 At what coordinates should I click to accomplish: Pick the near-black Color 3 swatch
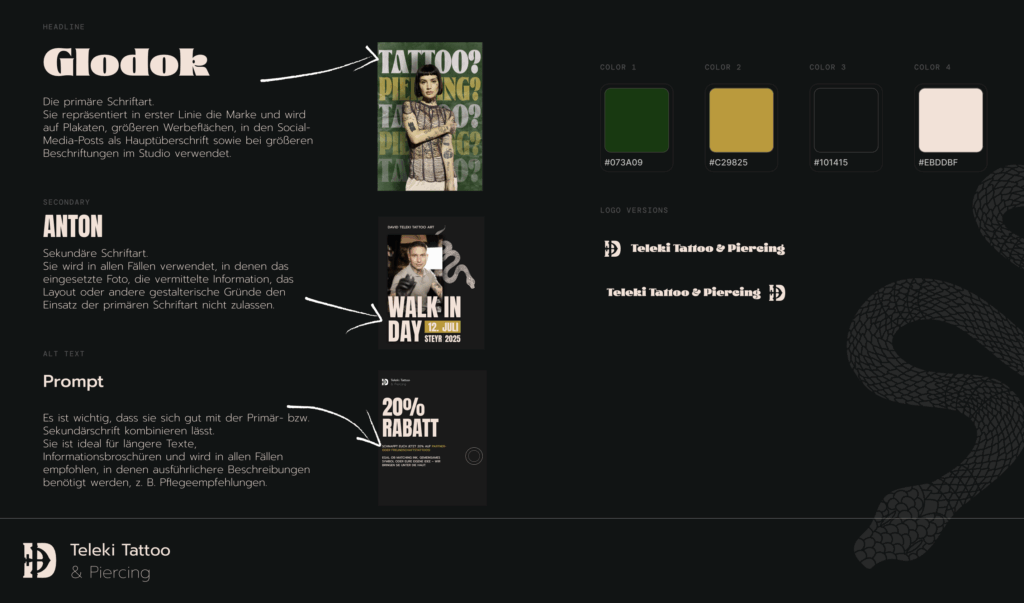845,120
